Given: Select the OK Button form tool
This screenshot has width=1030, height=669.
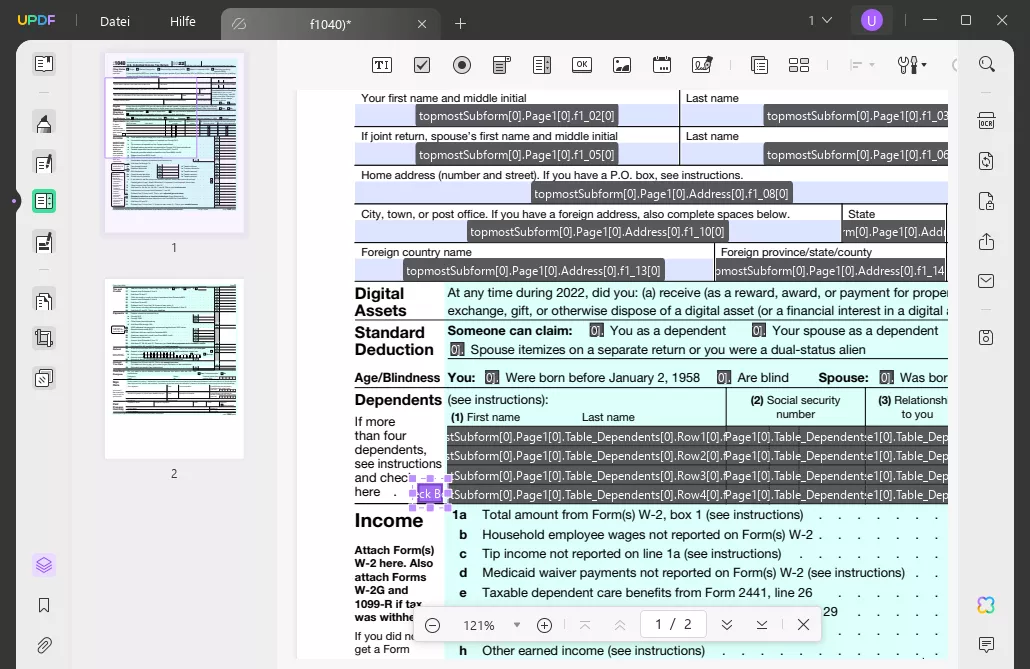Looking at the screenshot, I should [582, 64].
